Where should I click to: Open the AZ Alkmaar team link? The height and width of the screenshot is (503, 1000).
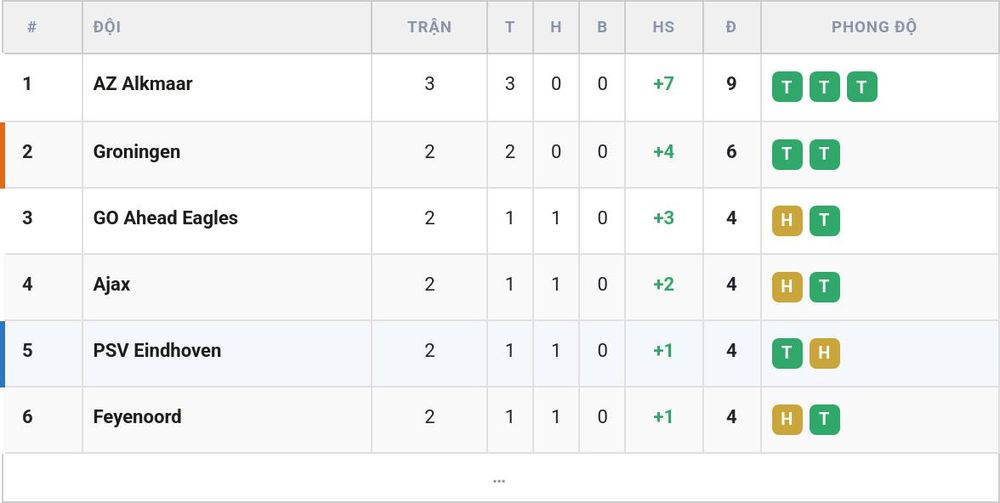pyautogui.click(x=143, y=84)
